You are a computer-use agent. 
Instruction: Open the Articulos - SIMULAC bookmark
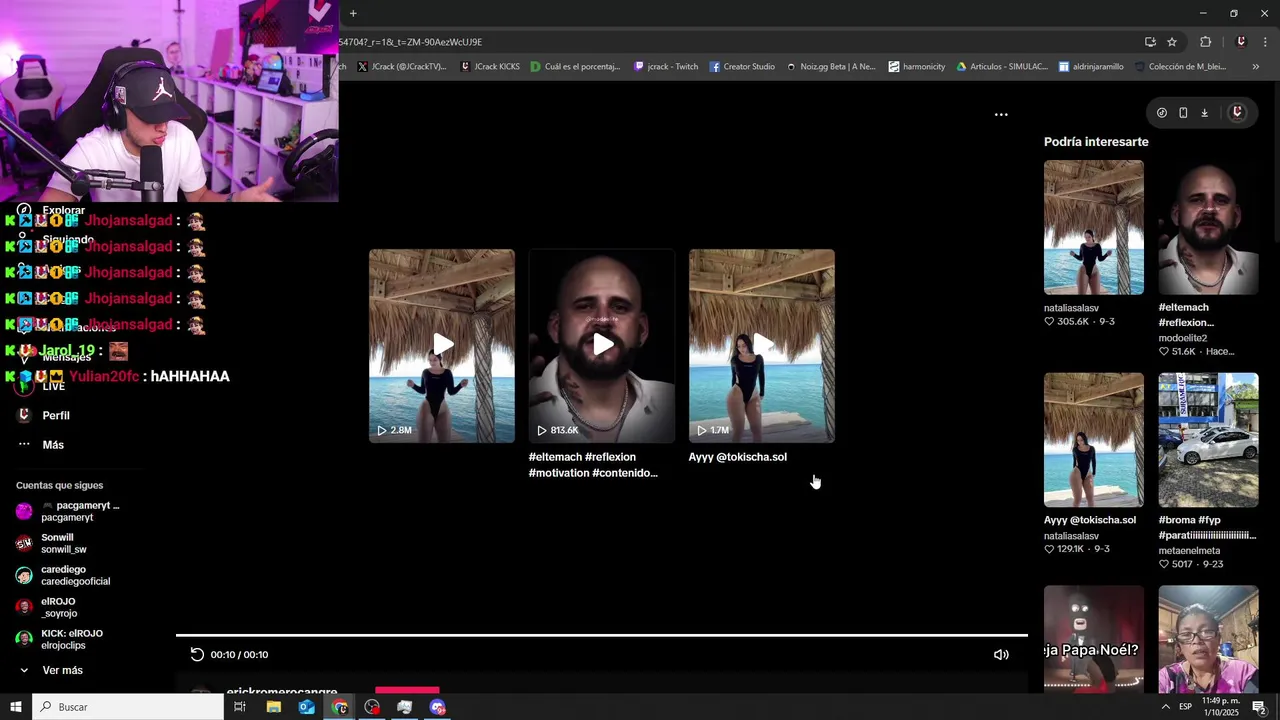pyautogui.click(x=1002, y=67)
